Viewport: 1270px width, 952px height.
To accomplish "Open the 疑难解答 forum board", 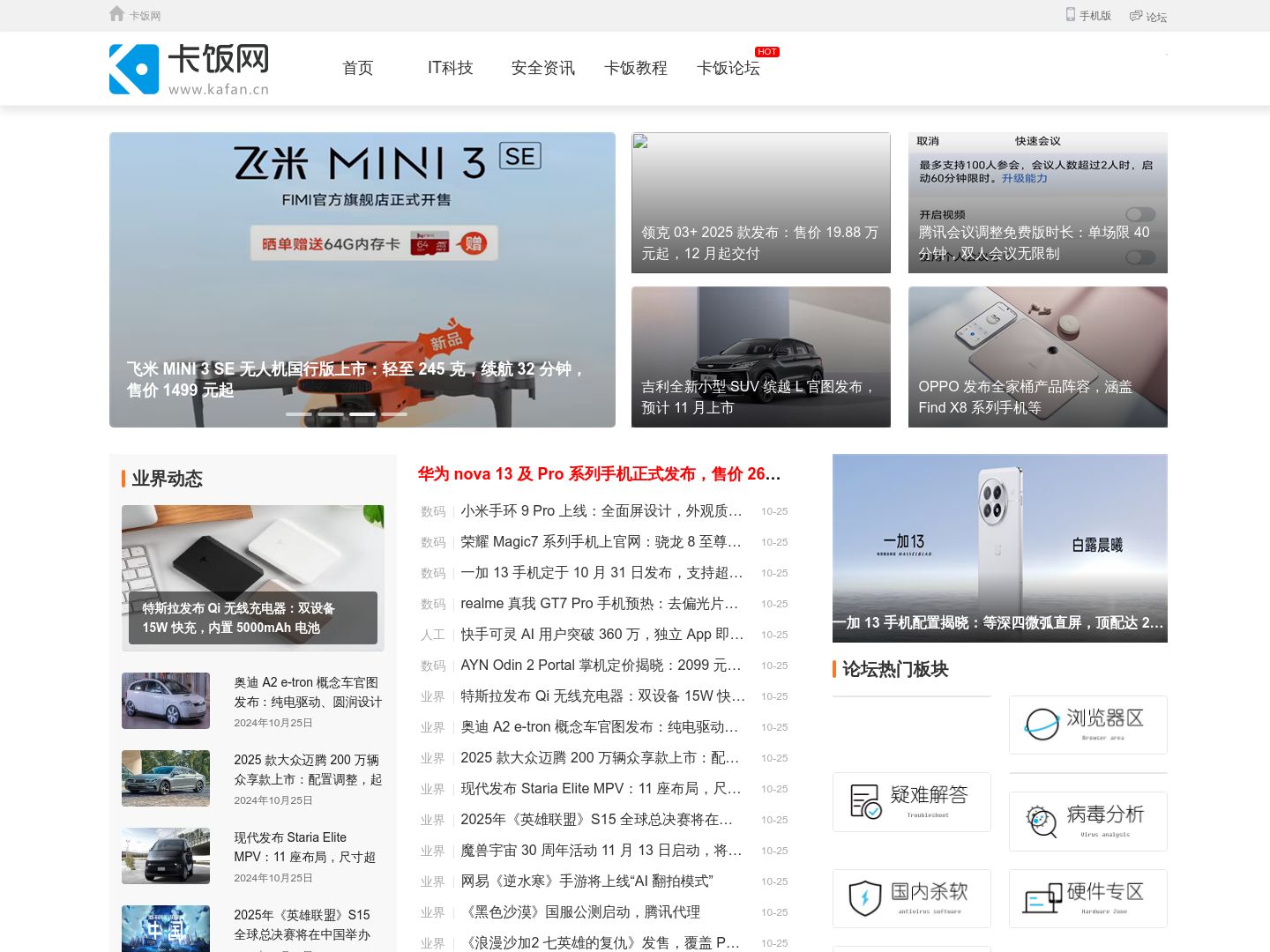I will [912, 802].
